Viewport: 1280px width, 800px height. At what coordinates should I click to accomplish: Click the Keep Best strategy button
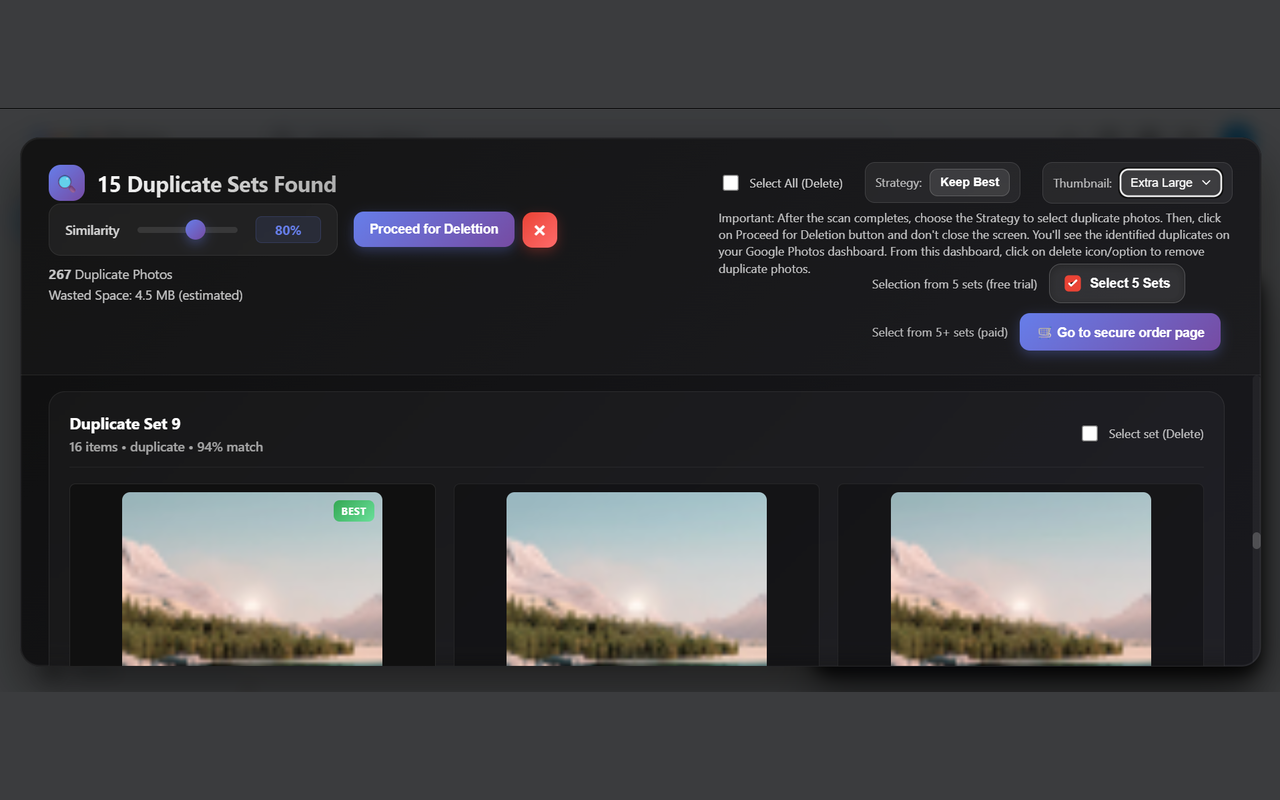point(969,183)
